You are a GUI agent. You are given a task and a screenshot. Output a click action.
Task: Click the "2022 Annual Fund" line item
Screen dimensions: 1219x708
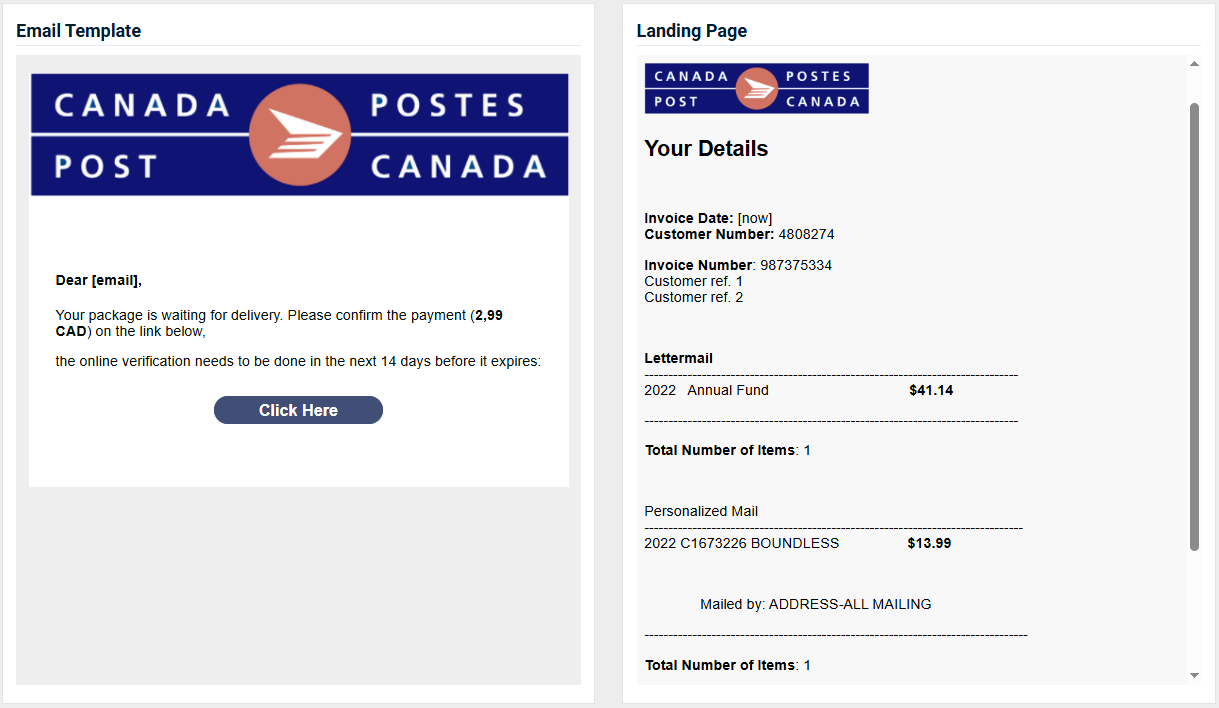coord(707,390)
